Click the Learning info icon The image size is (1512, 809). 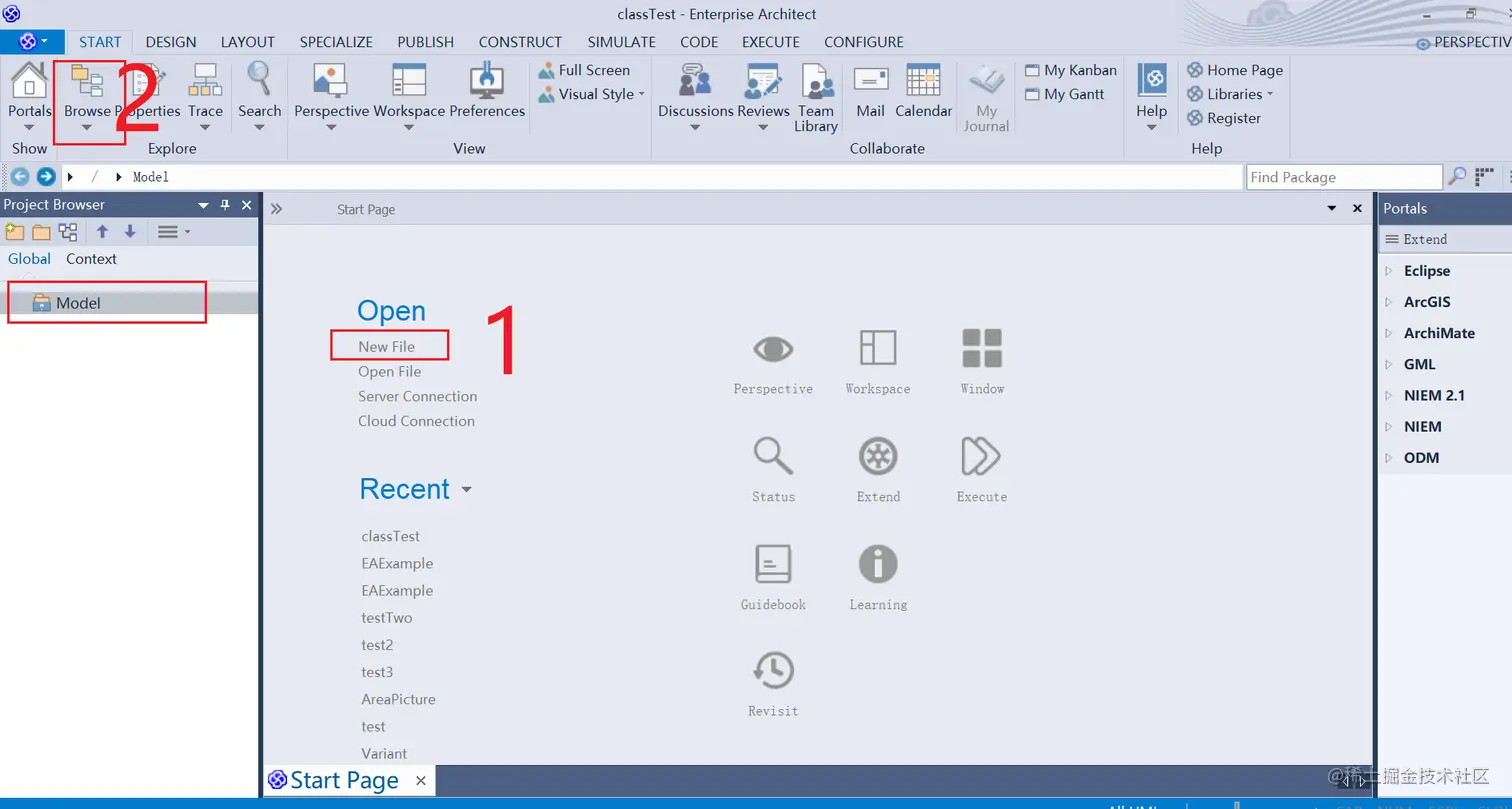click(x=878, y=564)
